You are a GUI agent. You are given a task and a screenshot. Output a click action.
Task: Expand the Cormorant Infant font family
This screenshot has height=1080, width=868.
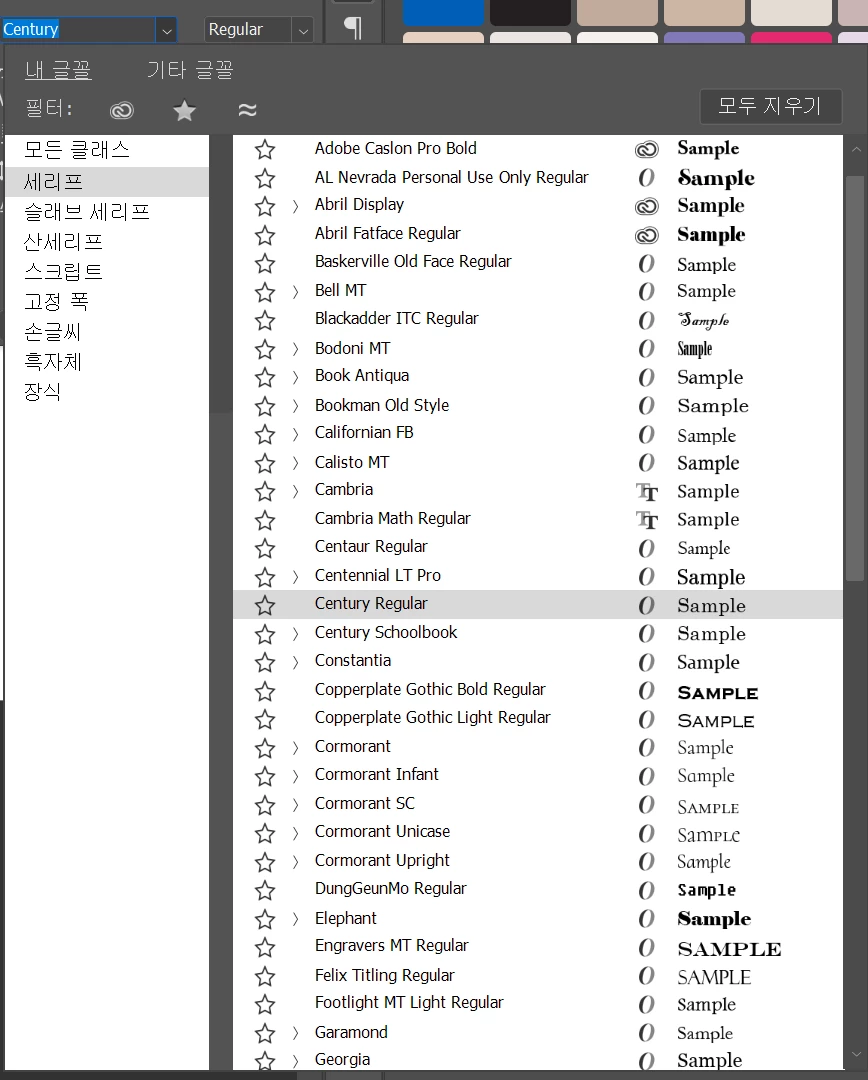pos(295,776)
